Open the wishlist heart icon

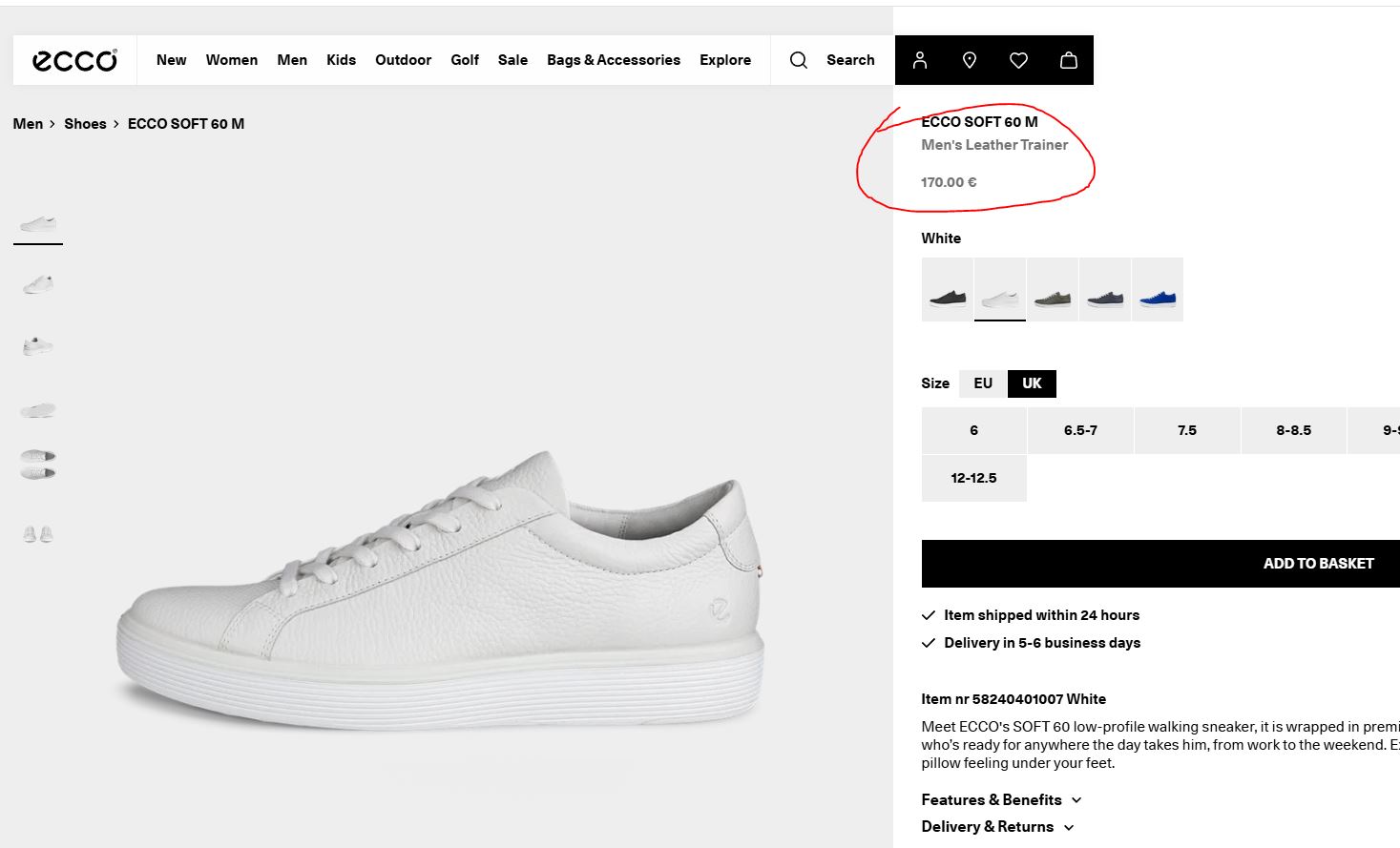coord(1019,60)
